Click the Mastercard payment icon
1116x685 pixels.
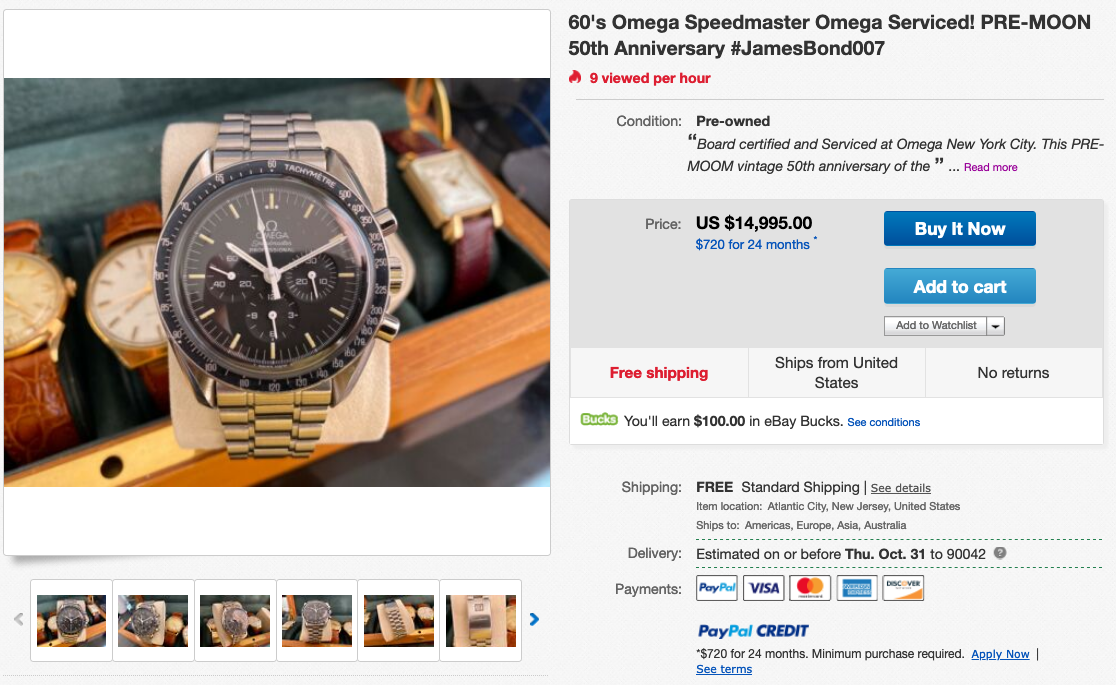(x=810, y=588)
